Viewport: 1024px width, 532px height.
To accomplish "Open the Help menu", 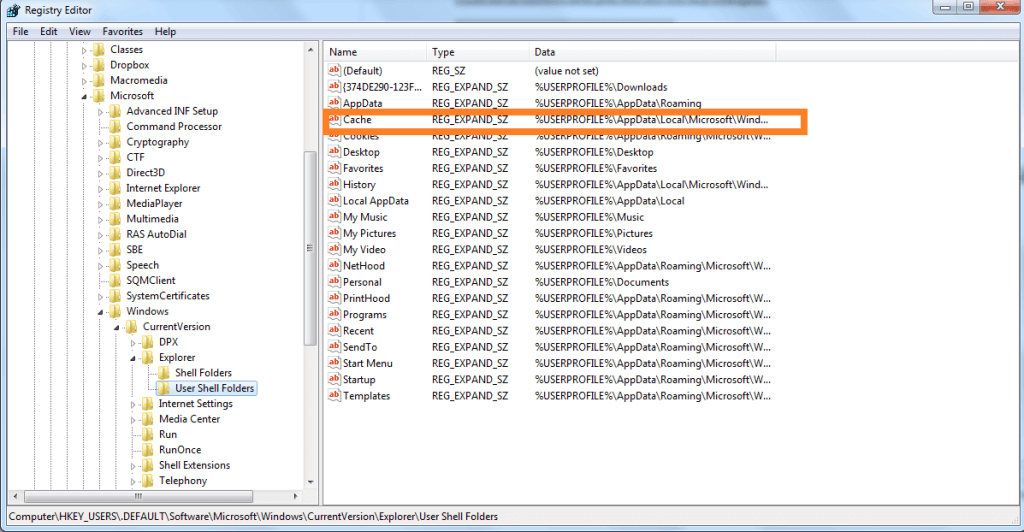I will tap(165, 31).
